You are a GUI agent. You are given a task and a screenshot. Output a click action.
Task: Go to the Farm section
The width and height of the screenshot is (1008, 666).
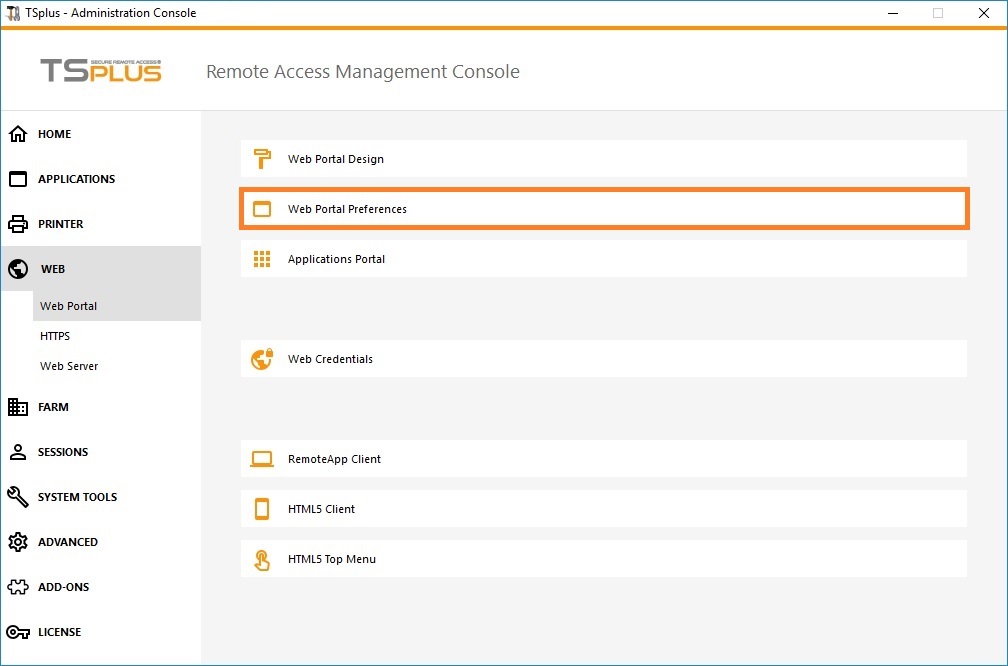coord(53,407)
